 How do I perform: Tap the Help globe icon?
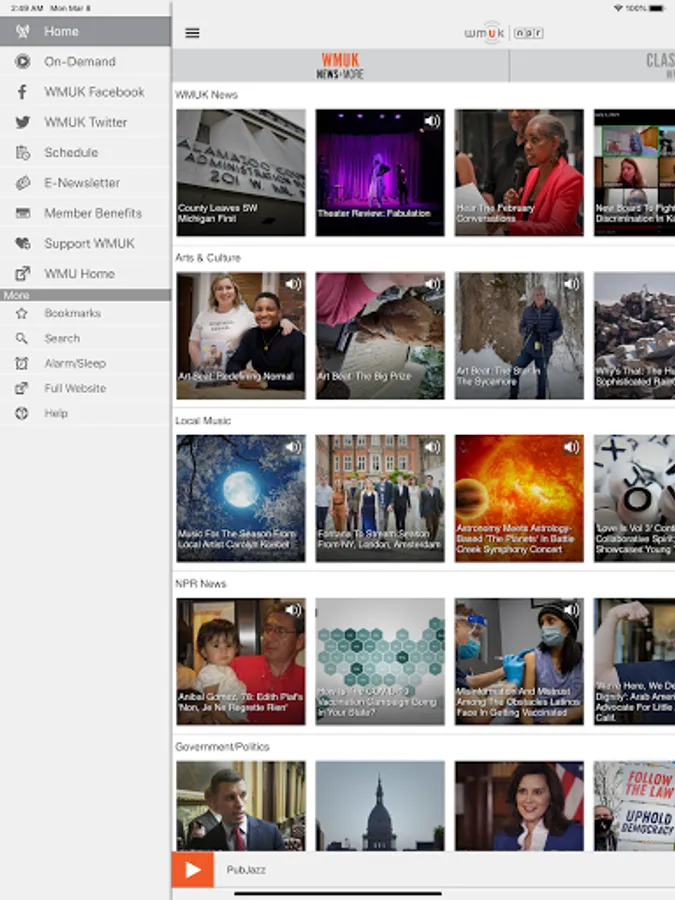click(x=22, y=413)
